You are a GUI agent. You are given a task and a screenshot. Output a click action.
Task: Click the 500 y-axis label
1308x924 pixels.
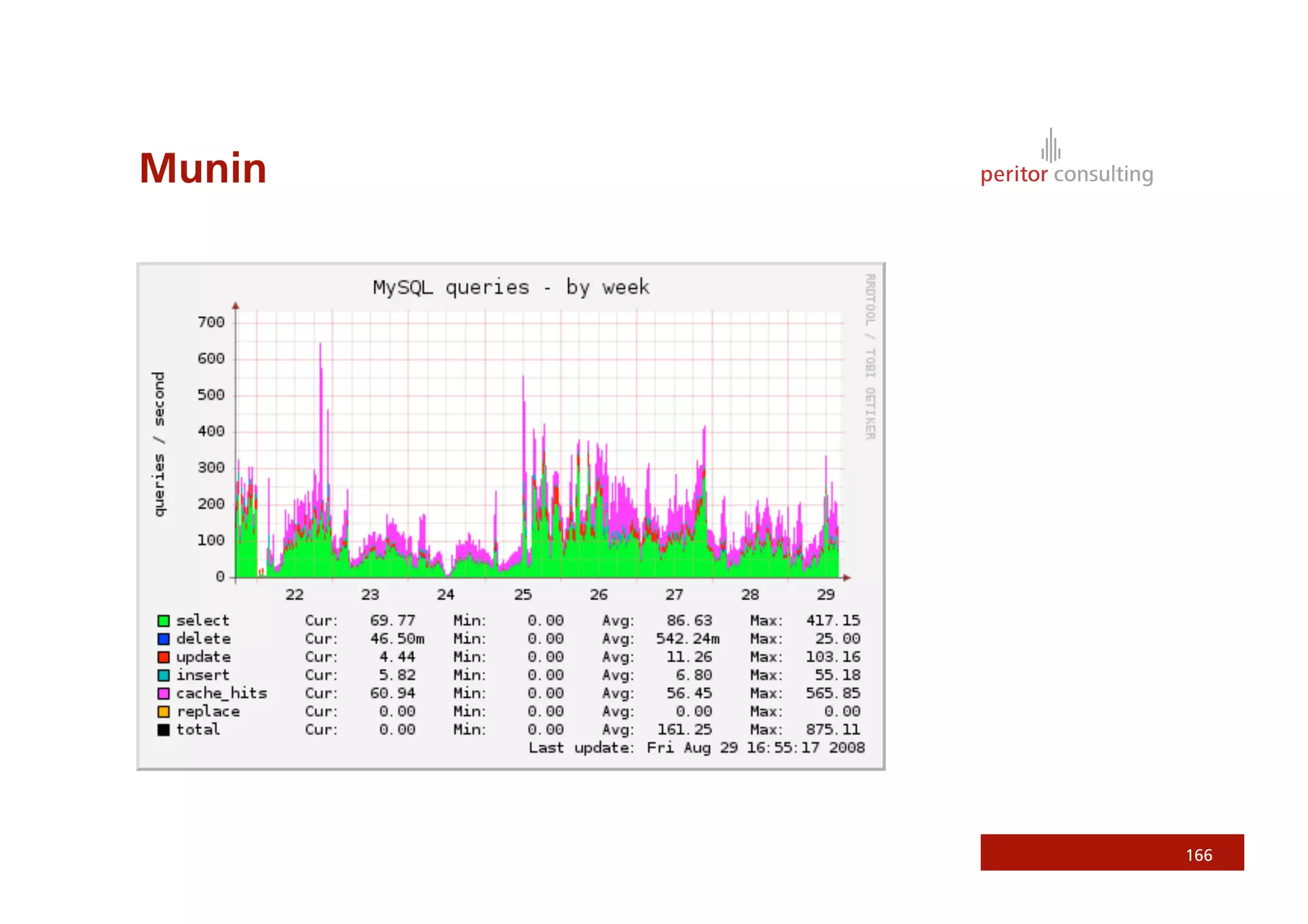pyautogui.click(x=211, y=395)
